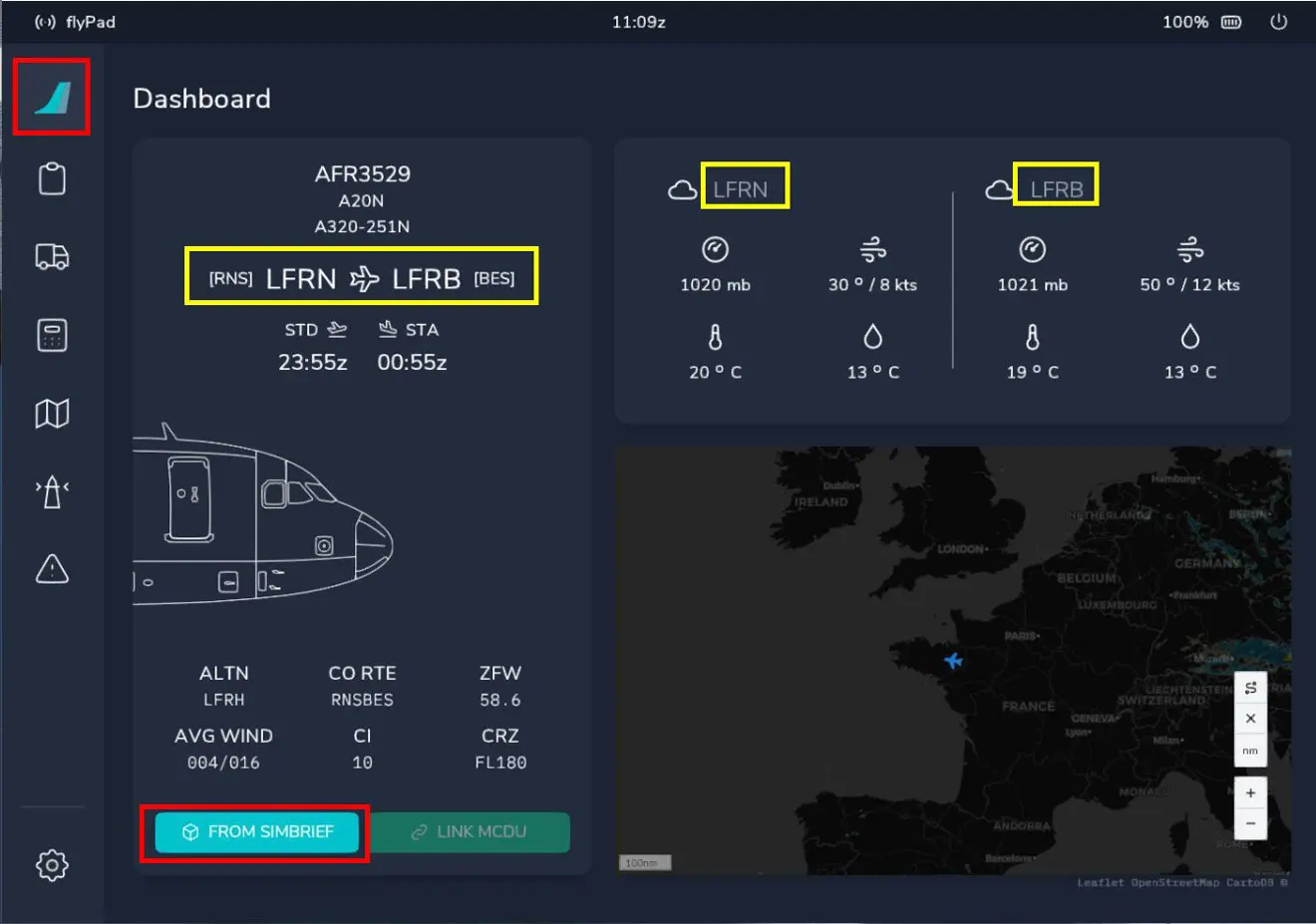Click the thermometer icon above 20 °C
1316x924 pixels.
(x=715, y=337)
